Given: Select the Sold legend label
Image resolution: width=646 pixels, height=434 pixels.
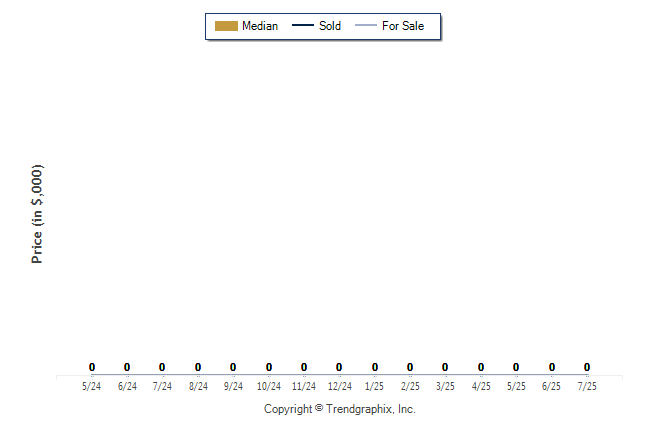Looking at the screenshot, I should click(x=330, y=26).
